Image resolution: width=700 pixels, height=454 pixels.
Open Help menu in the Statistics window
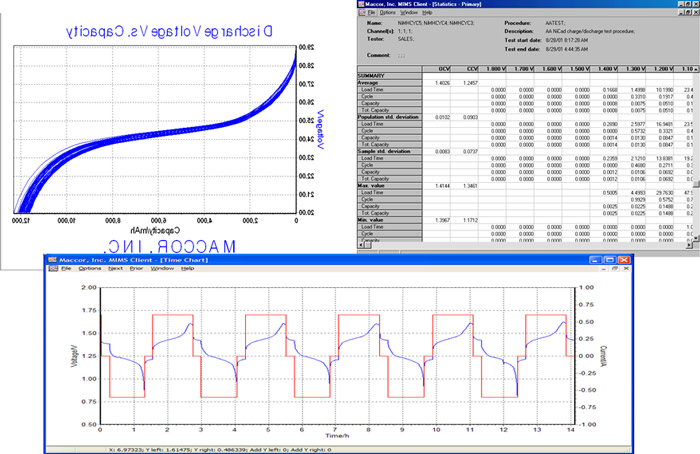pyautogui.click(x=427, y=12)
